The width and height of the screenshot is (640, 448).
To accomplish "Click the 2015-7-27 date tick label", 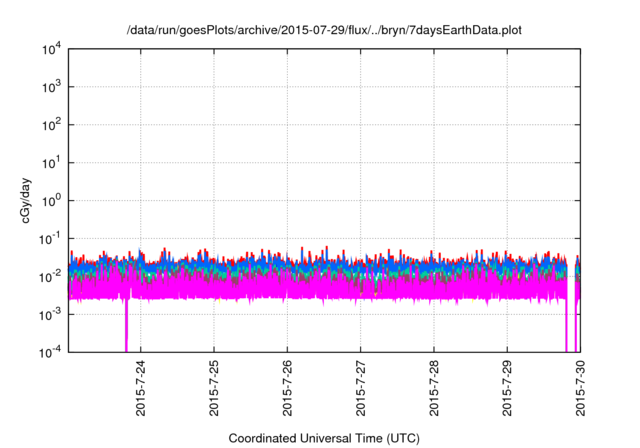I will coord(360,388).
